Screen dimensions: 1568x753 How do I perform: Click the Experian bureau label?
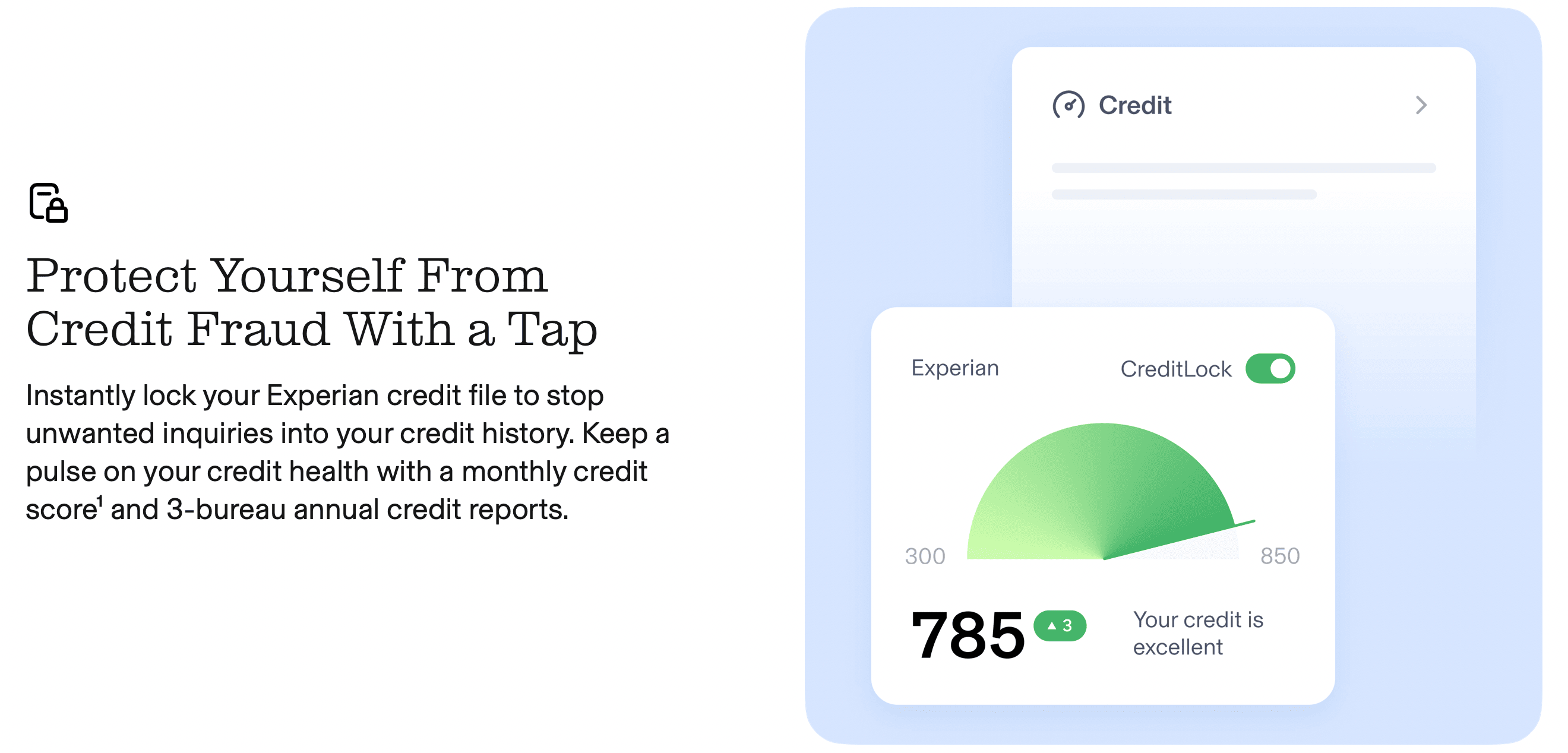pyautogui.click(x=955, y=368)
